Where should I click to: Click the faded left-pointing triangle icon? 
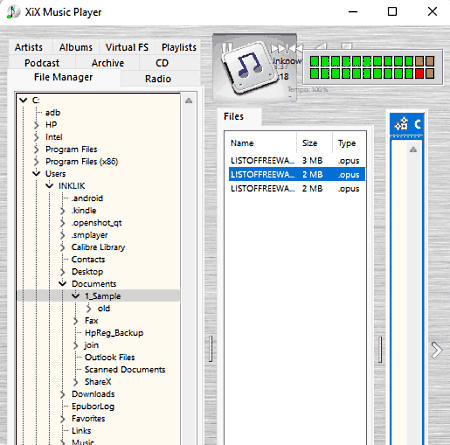321,46
